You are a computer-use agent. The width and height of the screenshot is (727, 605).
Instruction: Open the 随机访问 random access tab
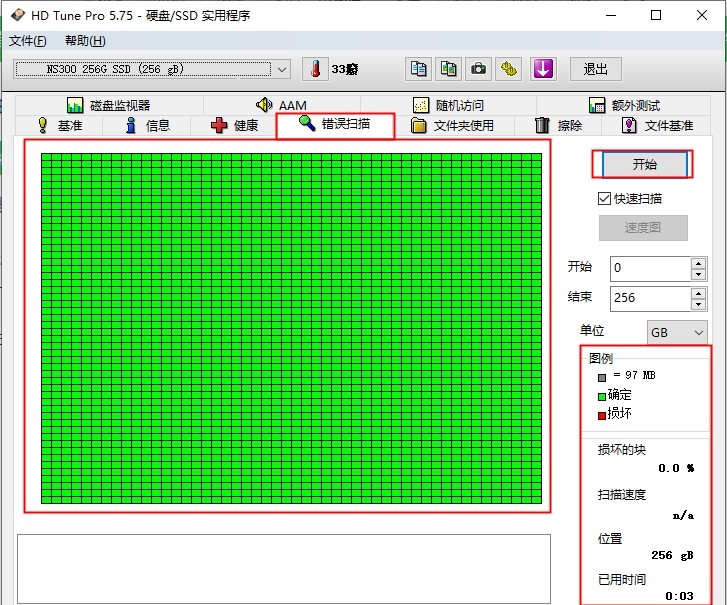tap(449, 105)
